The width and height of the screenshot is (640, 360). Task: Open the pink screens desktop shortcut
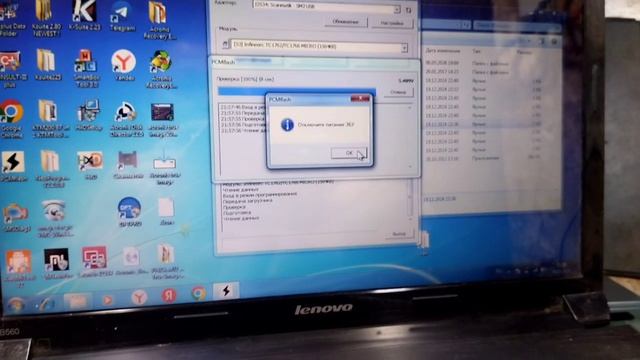(x=95, y=262)
